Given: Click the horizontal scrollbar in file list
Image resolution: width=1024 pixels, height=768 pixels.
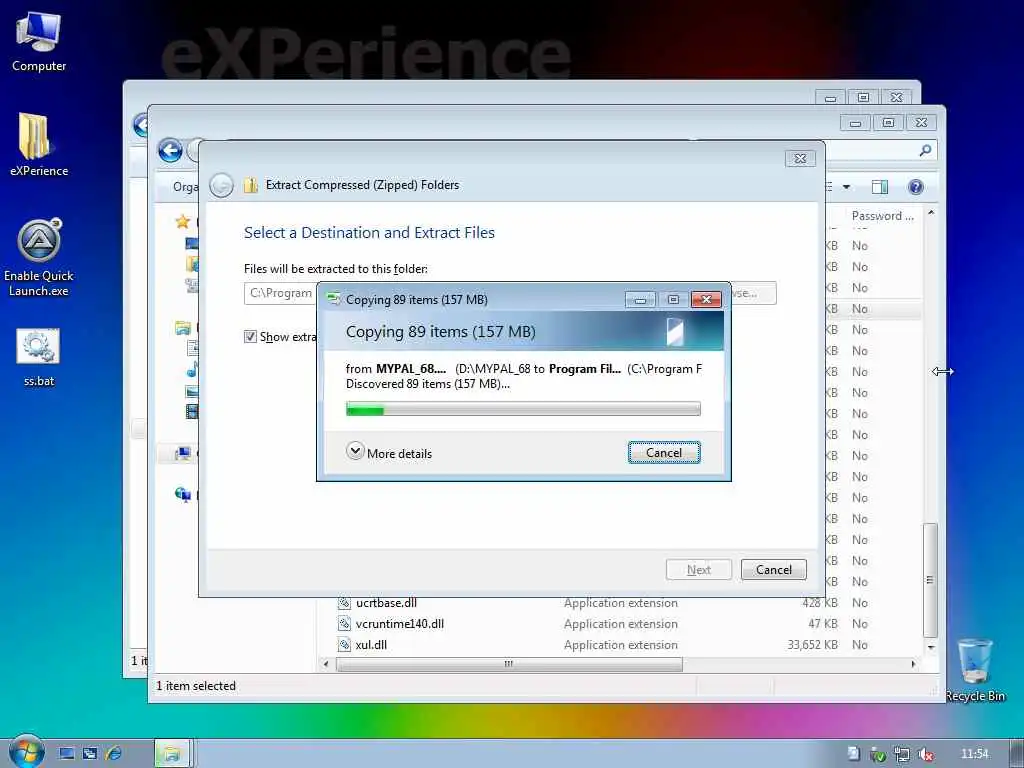Looking at the screenshot, I should coord(509,664).
